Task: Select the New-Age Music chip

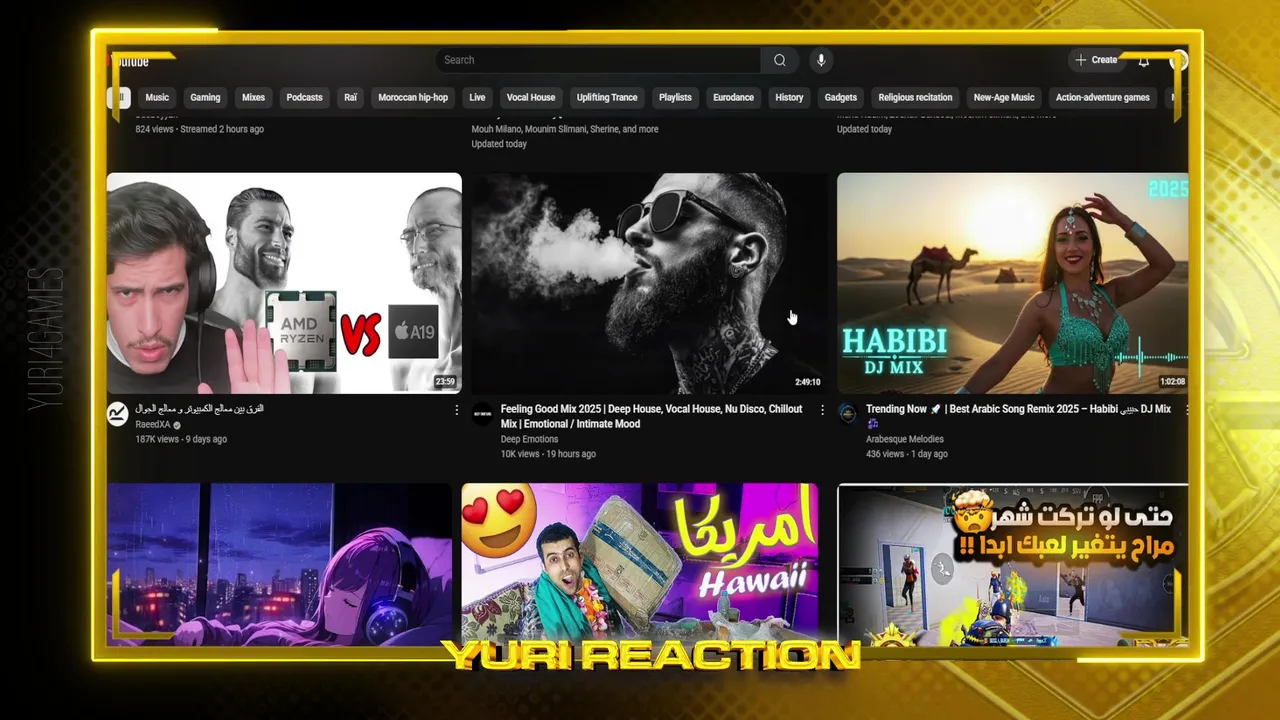Action: [1004, 97]
